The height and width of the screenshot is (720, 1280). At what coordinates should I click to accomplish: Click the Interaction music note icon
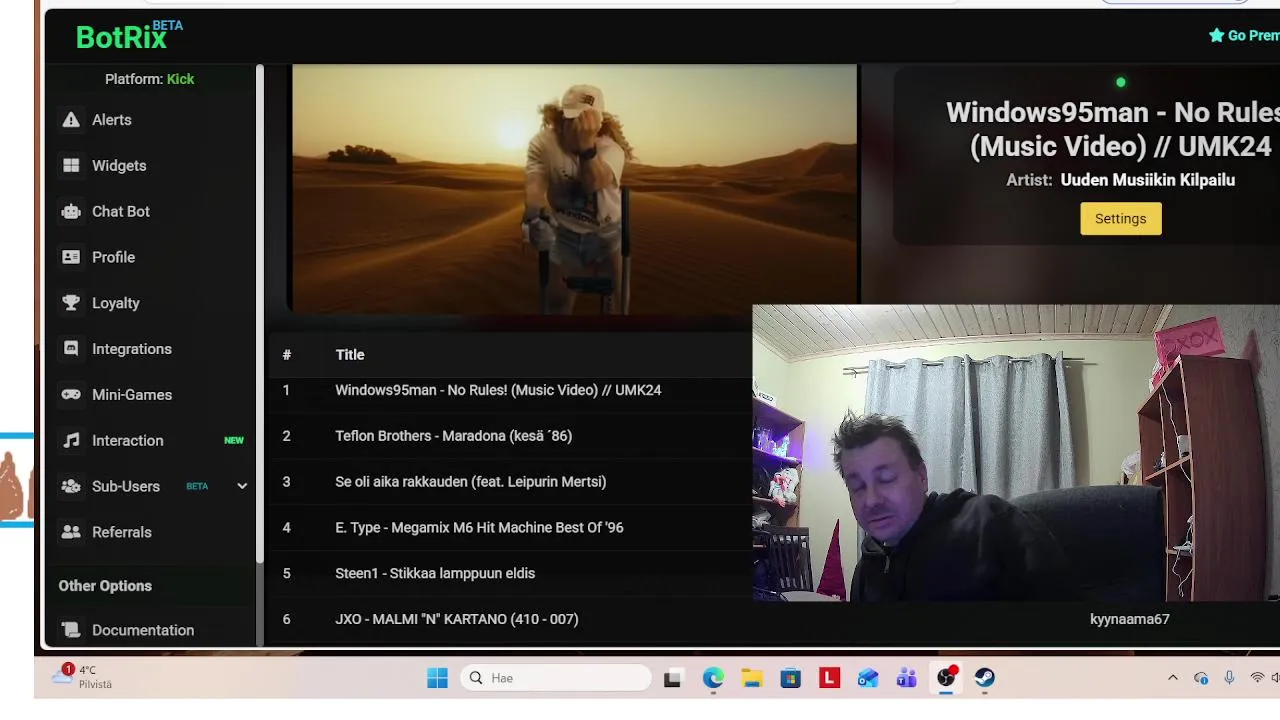pos(71,441)
